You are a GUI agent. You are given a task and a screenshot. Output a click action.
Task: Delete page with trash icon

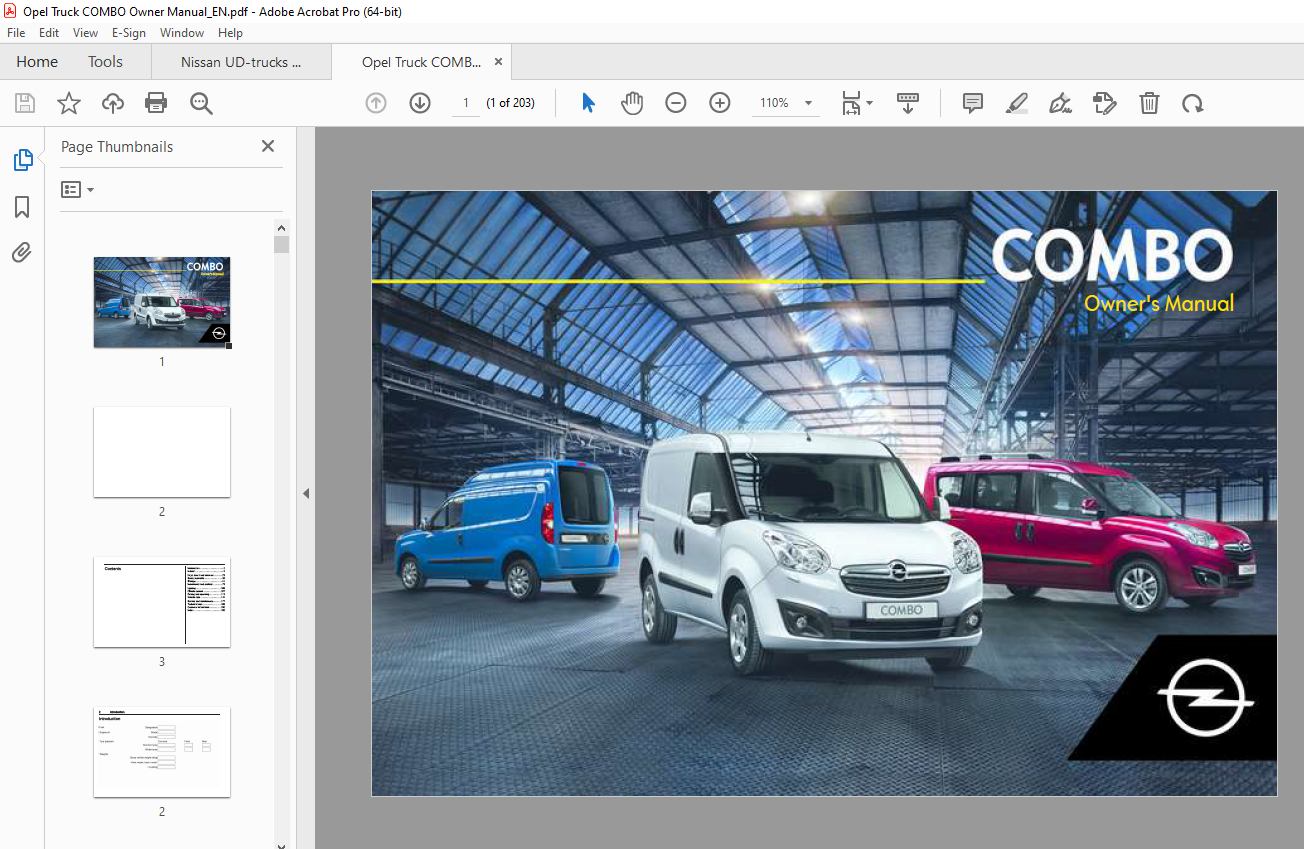[1150, 103]
